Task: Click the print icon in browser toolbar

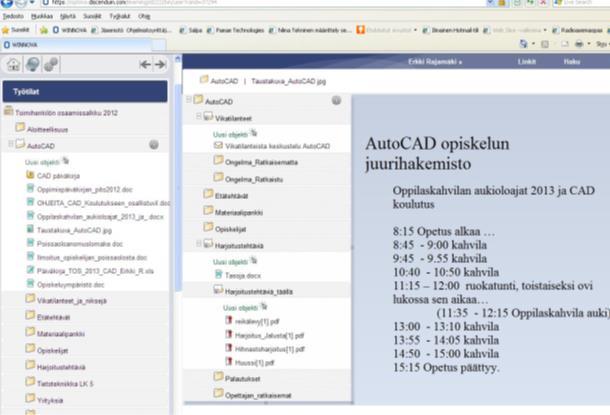Action: (578, 44)
